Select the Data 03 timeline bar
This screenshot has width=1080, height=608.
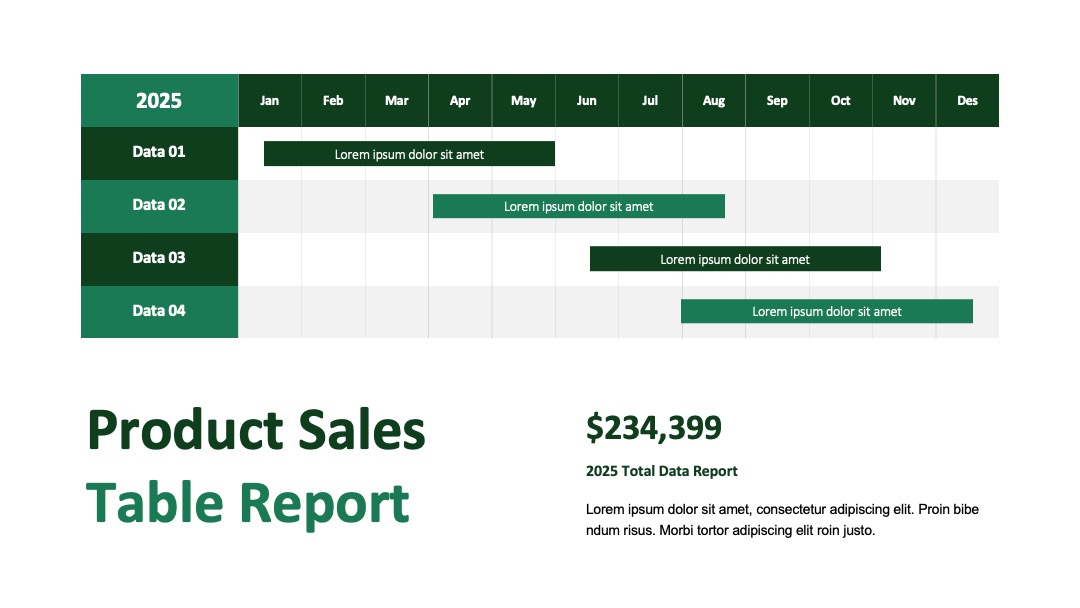[x=735, y=259]
